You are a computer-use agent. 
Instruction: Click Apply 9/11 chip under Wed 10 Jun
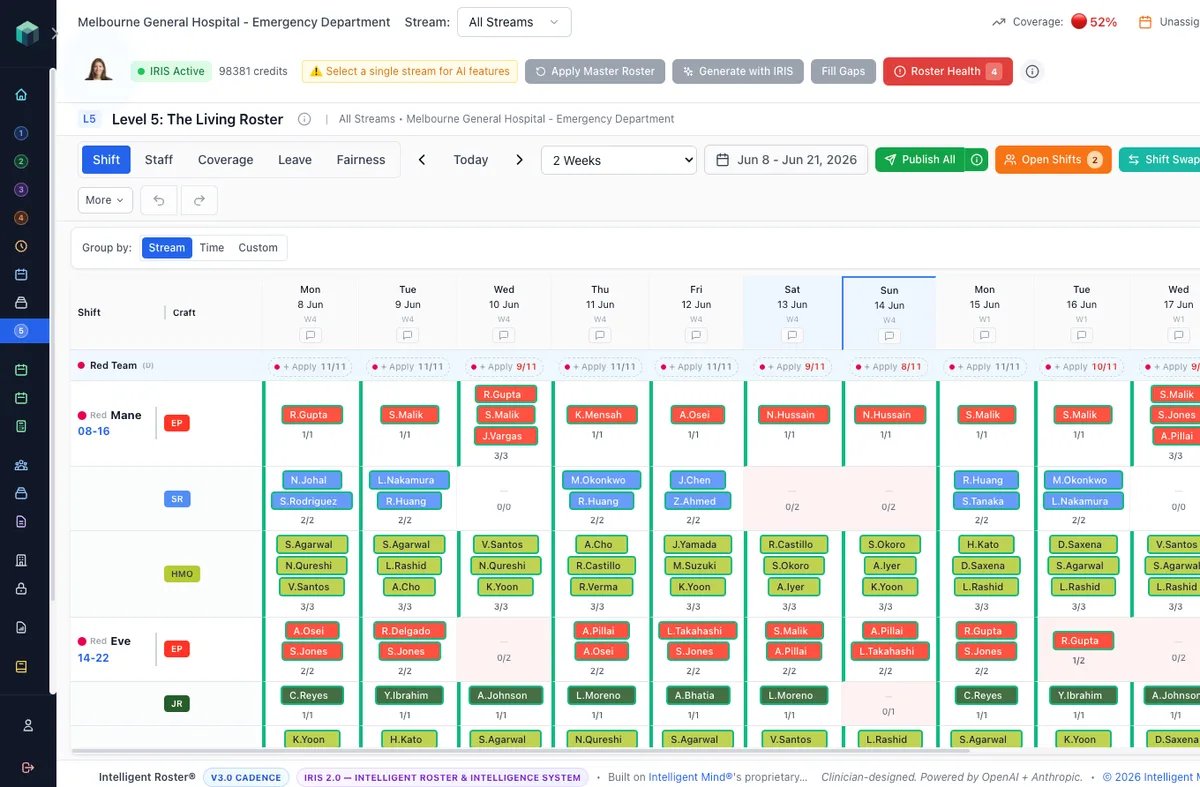(504, 366)
